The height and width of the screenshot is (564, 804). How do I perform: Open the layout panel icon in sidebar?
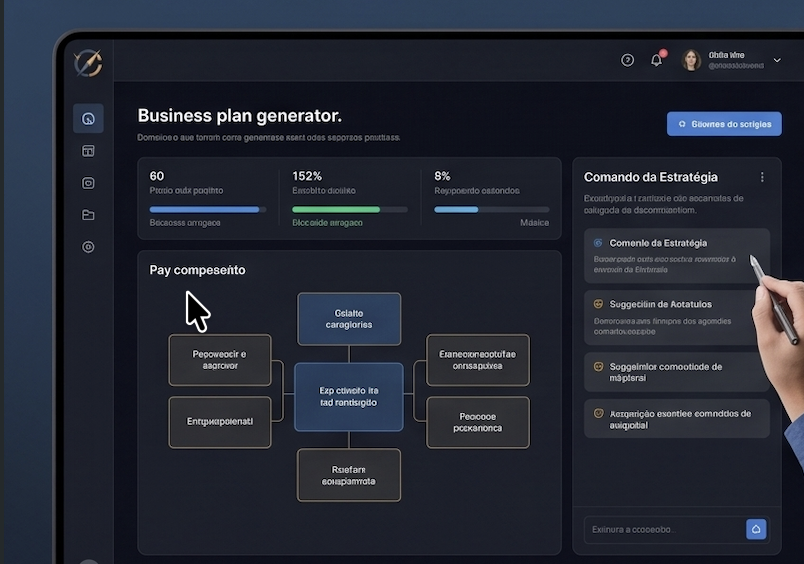point(88,151)
